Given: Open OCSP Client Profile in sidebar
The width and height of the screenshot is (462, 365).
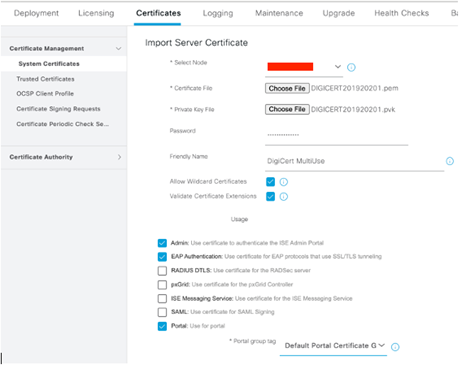Looking at the screenshot, I should (45, 94).
